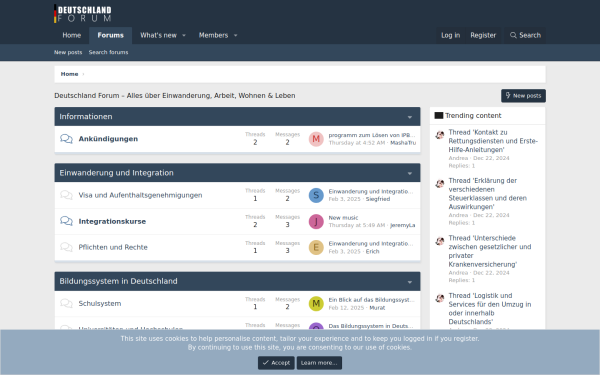600x375 pixels.
Task: Click the Pflichten und Rechte forum icon
Action: click(x=66, y=247)
